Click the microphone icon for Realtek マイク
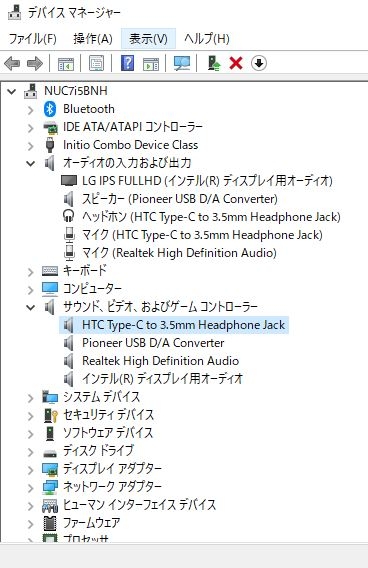The image size is (368, 568). coord(69,252)
